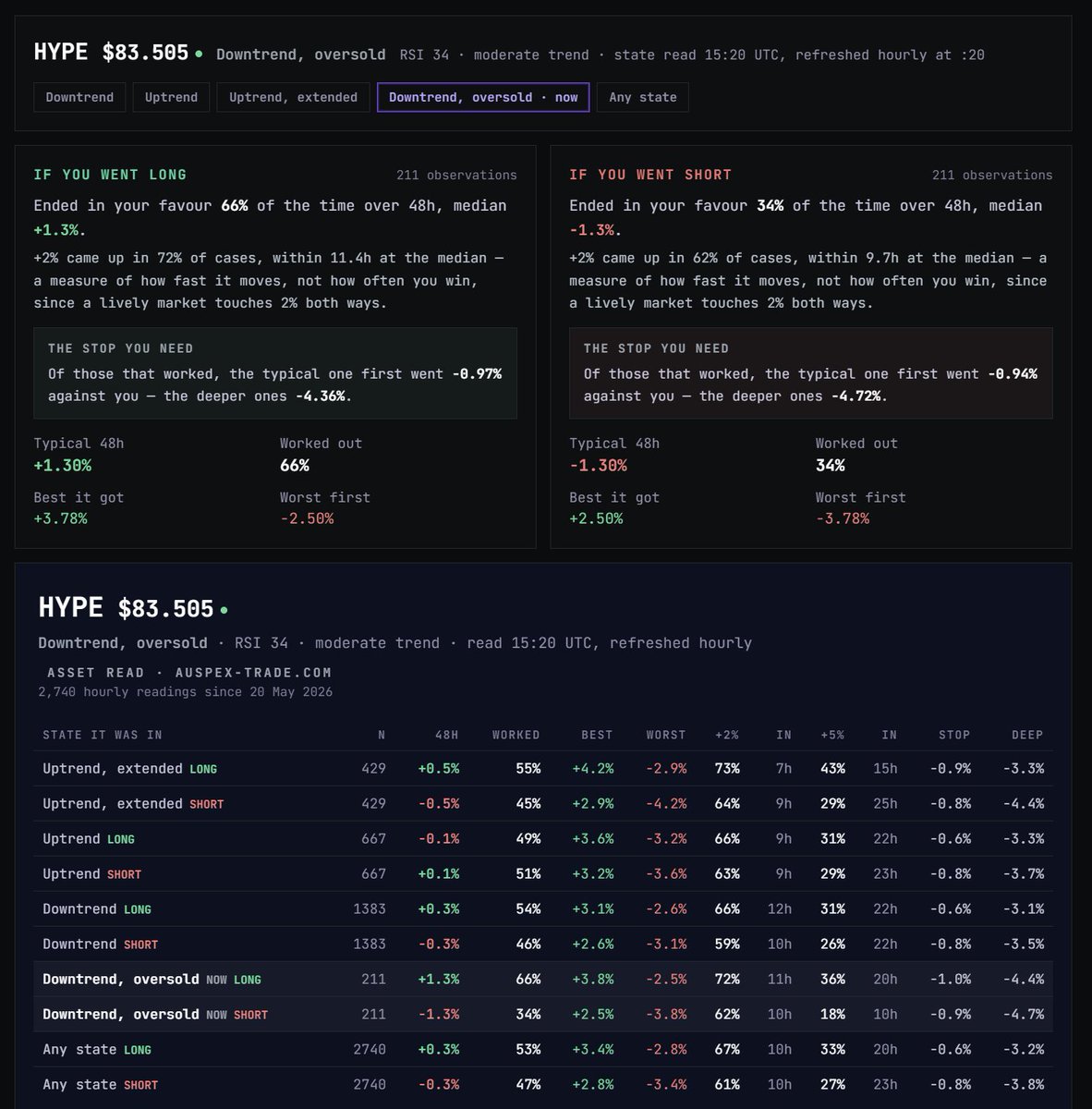The width and height of the screenshot is (1092, 1109).
Task: Click the short card "-3.78%" worst-first value
Action: [843, 518]
